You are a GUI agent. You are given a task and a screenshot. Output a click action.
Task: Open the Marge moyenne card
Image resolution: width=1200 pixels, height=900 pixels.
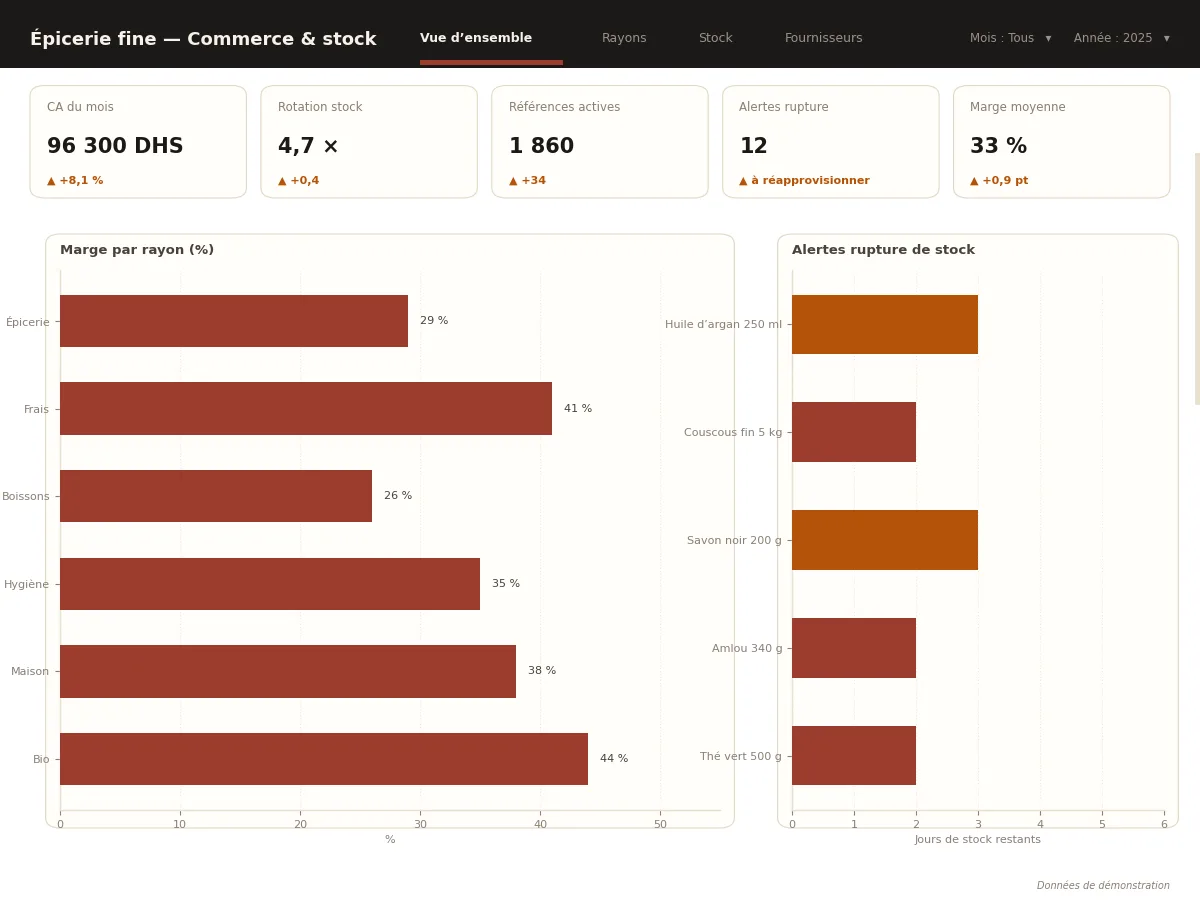(1061, 142)
